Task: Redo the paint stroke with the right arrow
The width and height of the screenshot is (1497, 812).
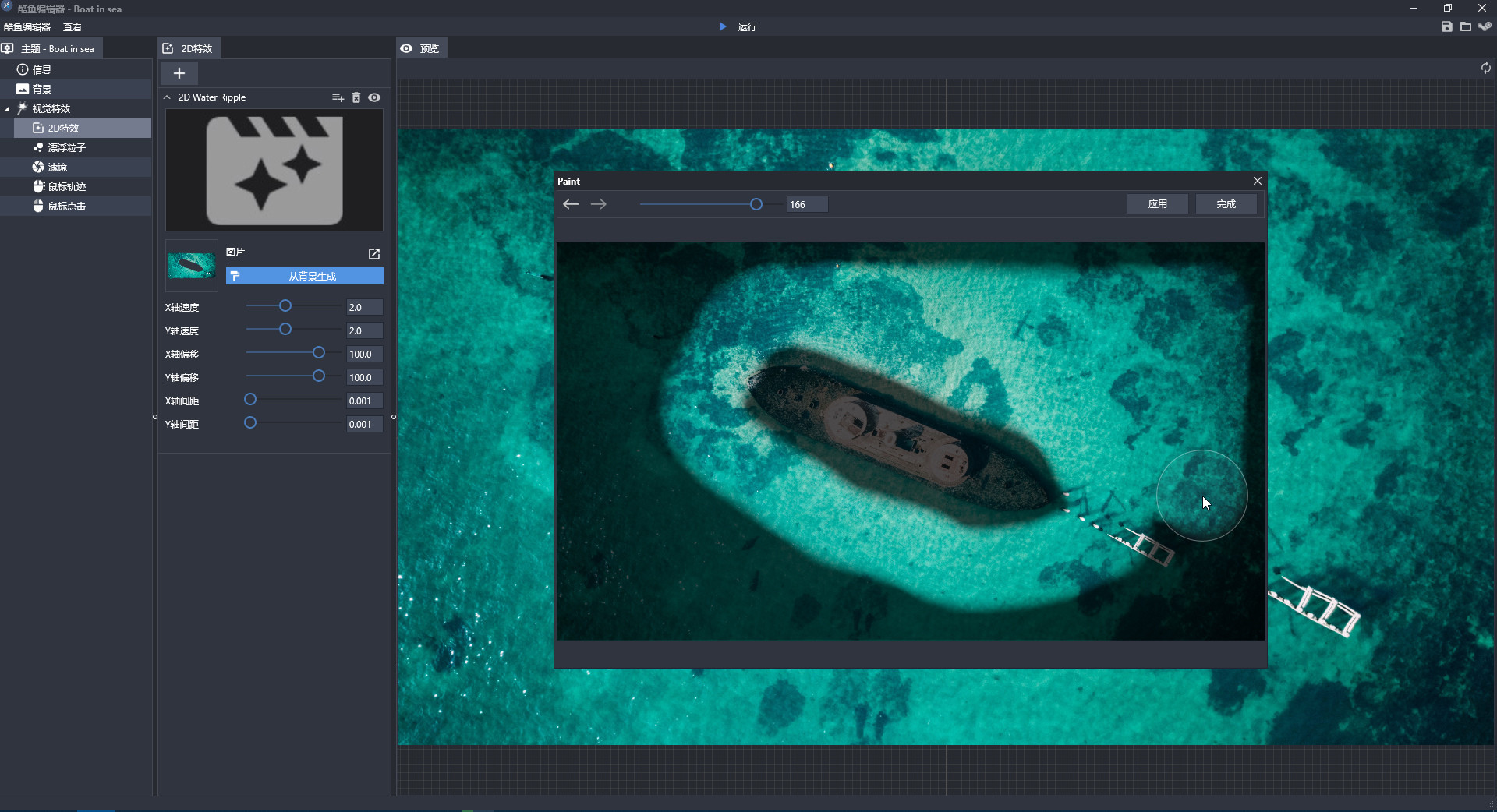Action: click(x=599, y=204)
